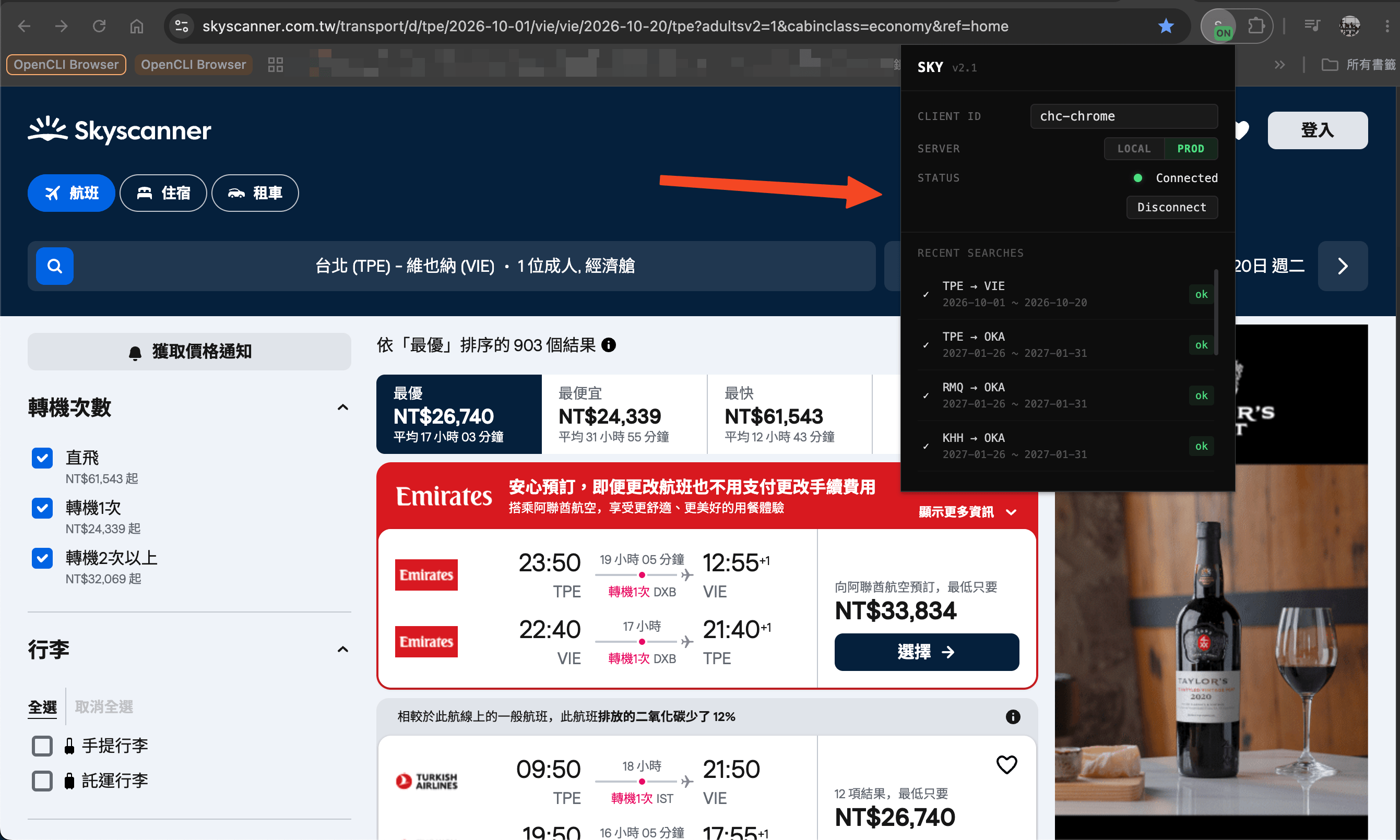Check the 託運行李 checkbox
The height and width of the screenshot is (840, 1400).
coord(42,781)
